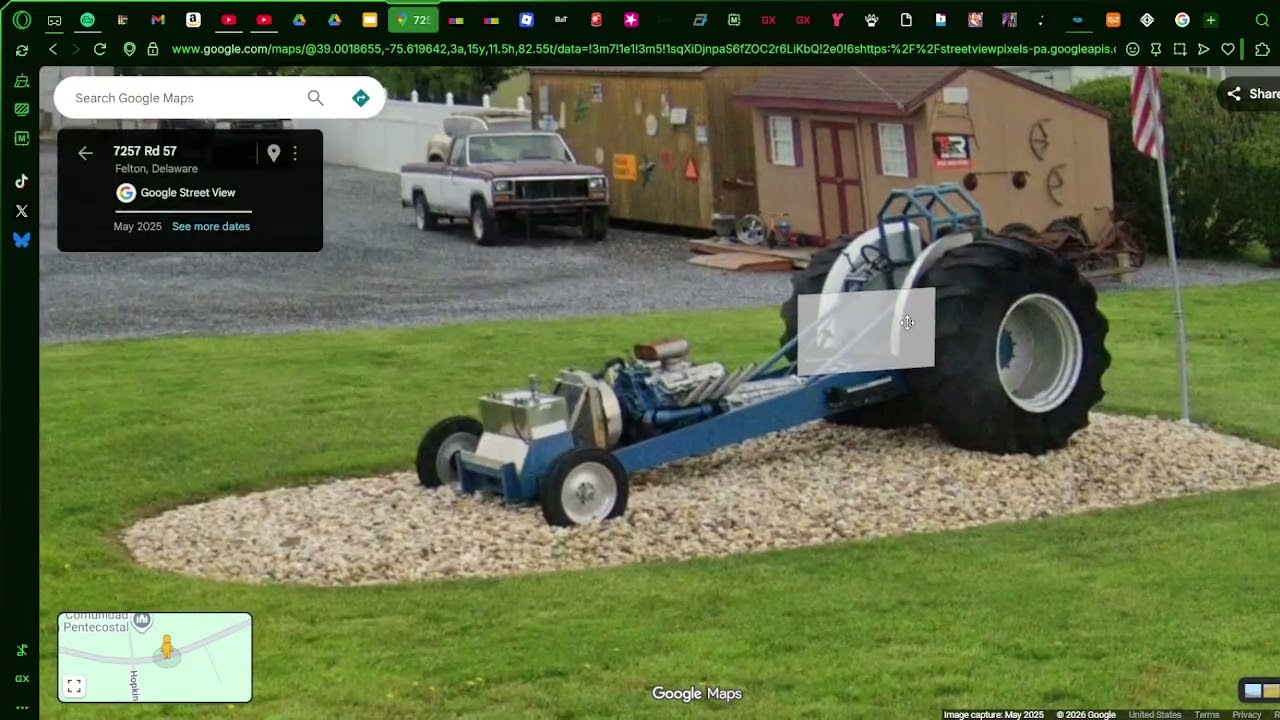Open the M chip sidebar icon
Image resolution: width=1280 pixels, height=720 pixels.
[x=22, y=138]
